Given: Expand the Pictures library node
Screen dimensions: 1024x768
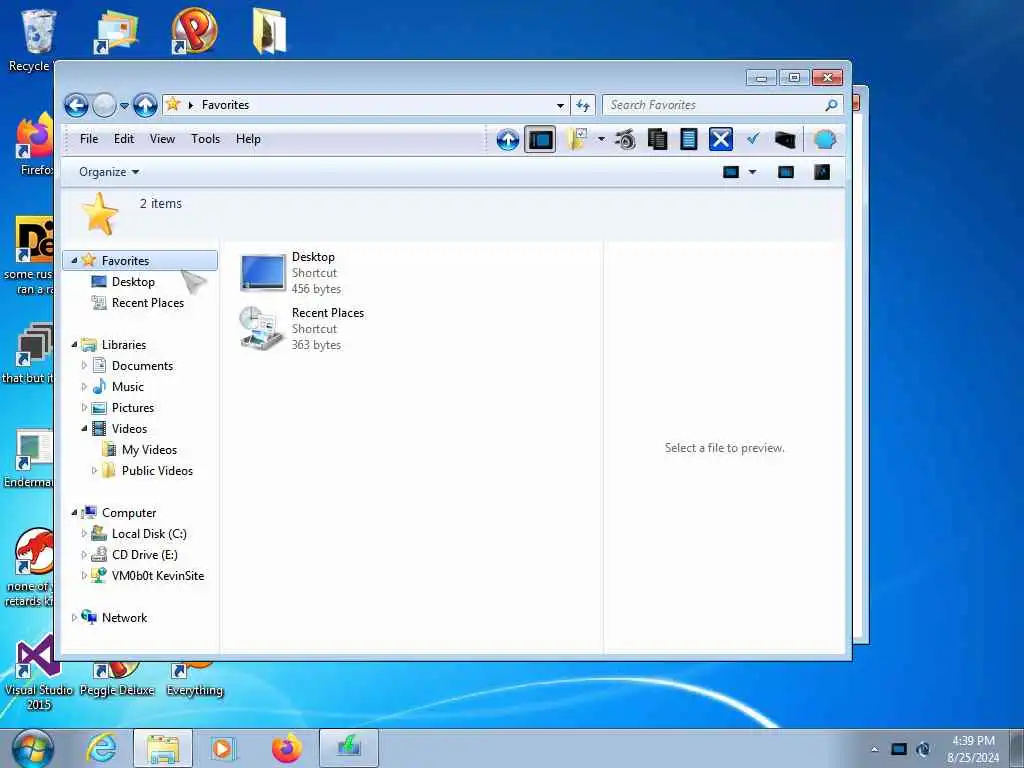Looking at the screenshot, I should click(84, 408).
